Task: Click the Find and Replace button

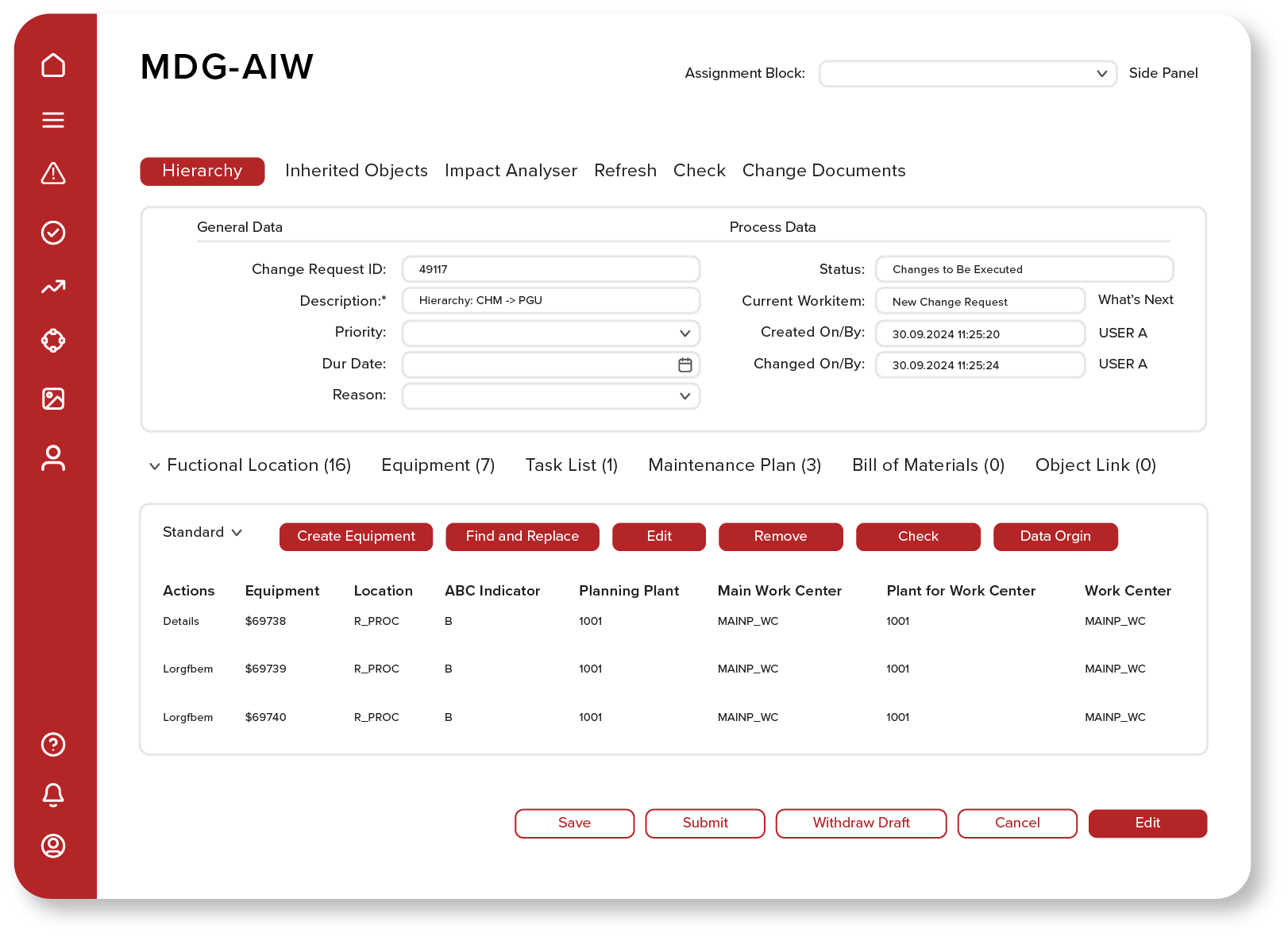Action: click(x=522, y=536)
